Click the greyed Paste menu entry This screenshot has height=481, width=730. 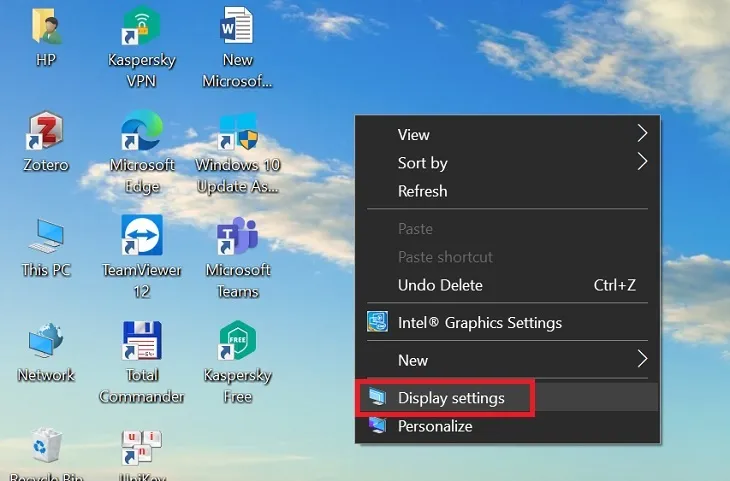(x=507, y=229)
